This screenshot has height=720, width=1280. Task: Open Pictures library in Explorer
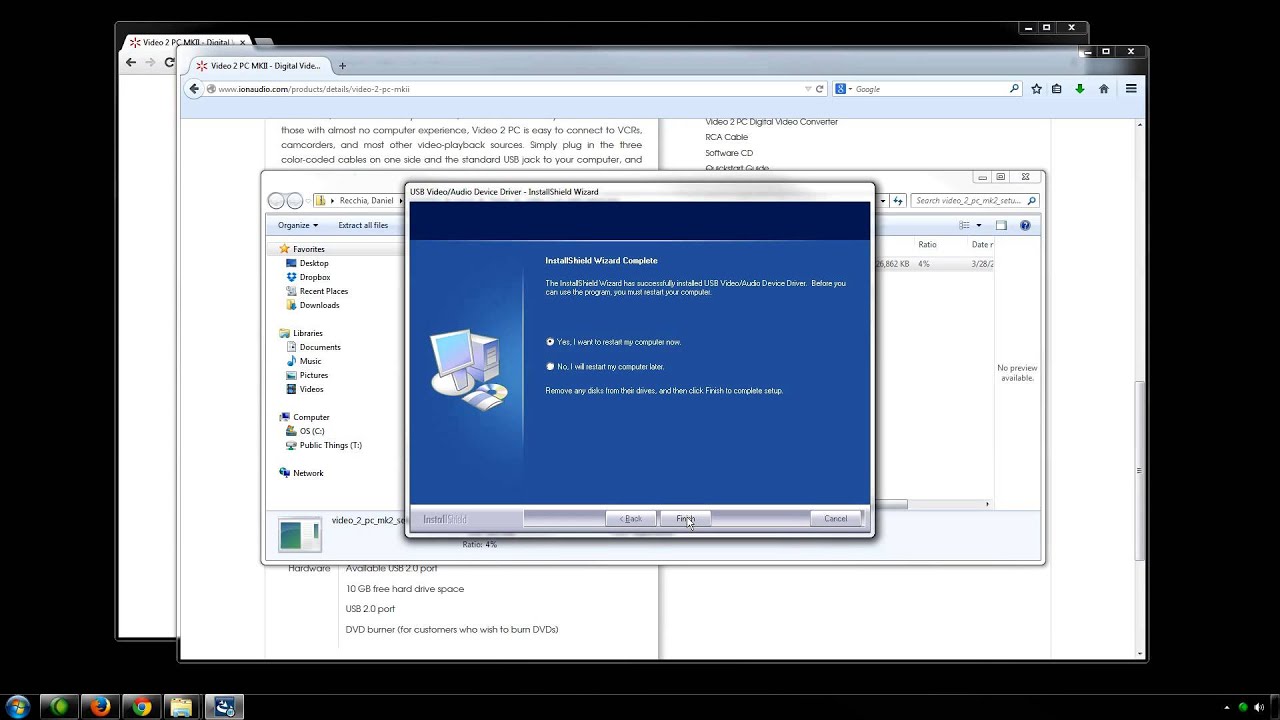pyautogui.click(x=314, y=375)
